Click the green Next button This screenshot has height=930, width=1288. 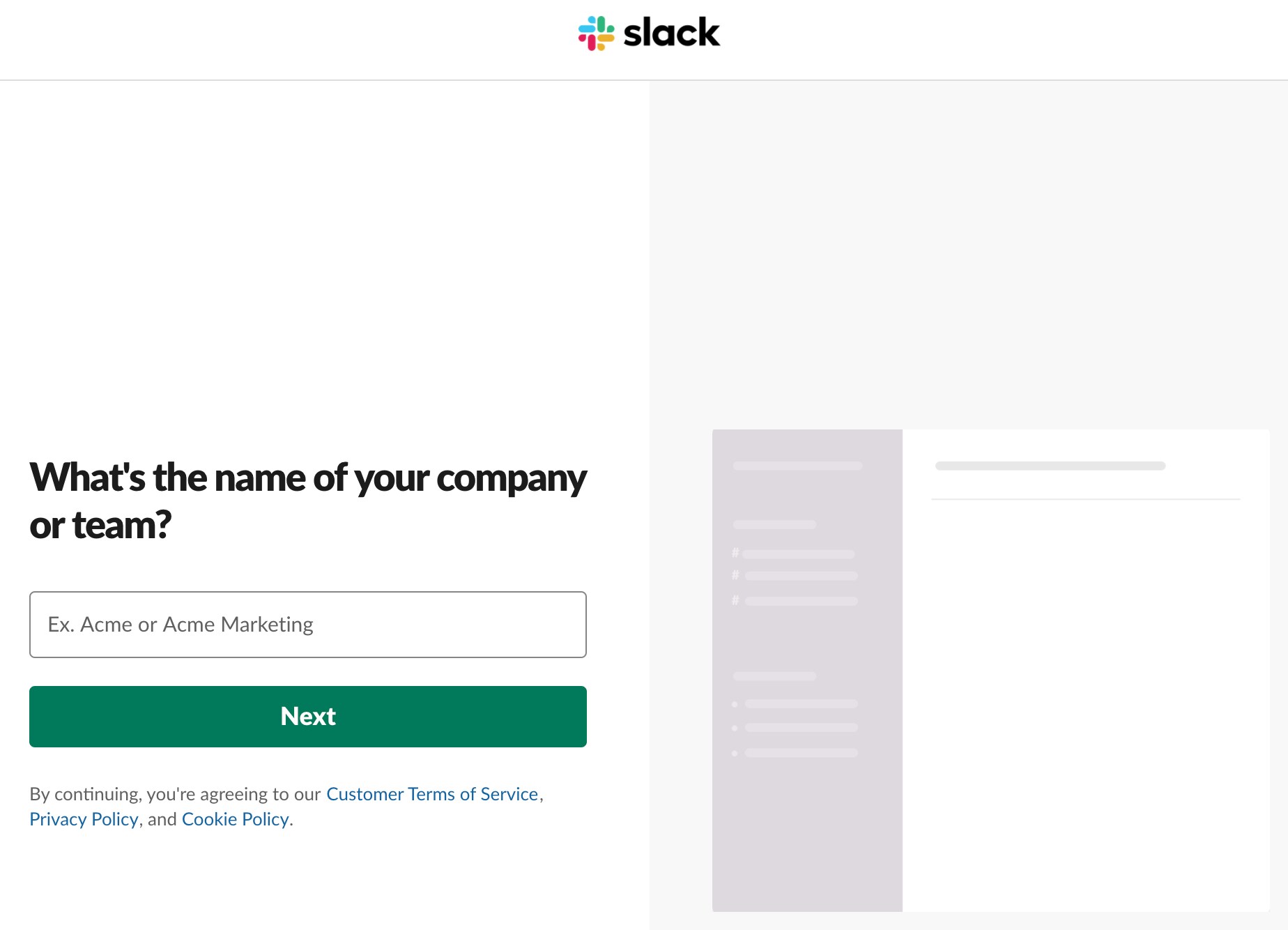(x=308, y=717)
